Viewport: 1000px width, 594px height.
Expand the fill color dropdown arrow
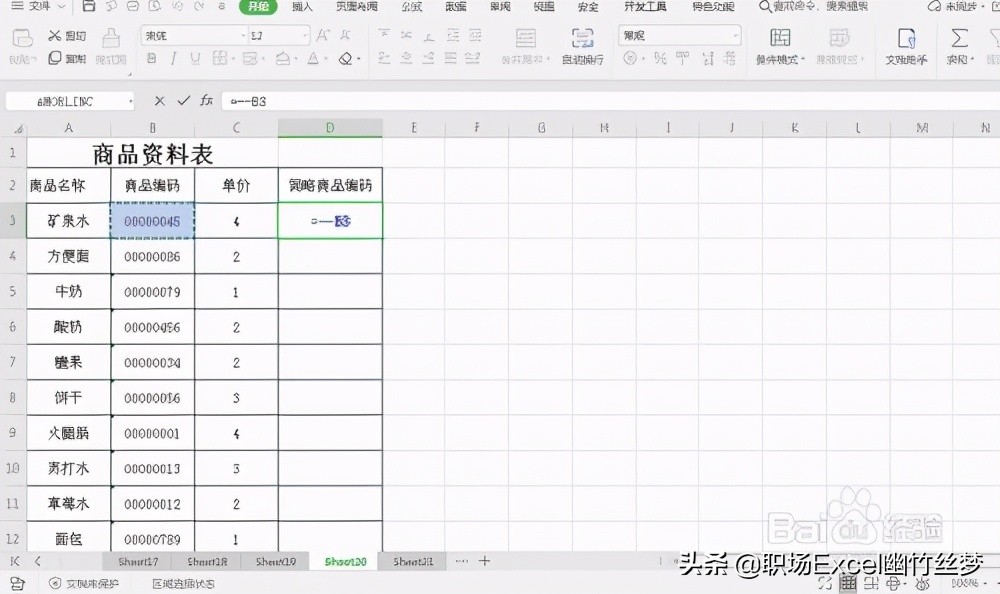click(x=295, y=59)
